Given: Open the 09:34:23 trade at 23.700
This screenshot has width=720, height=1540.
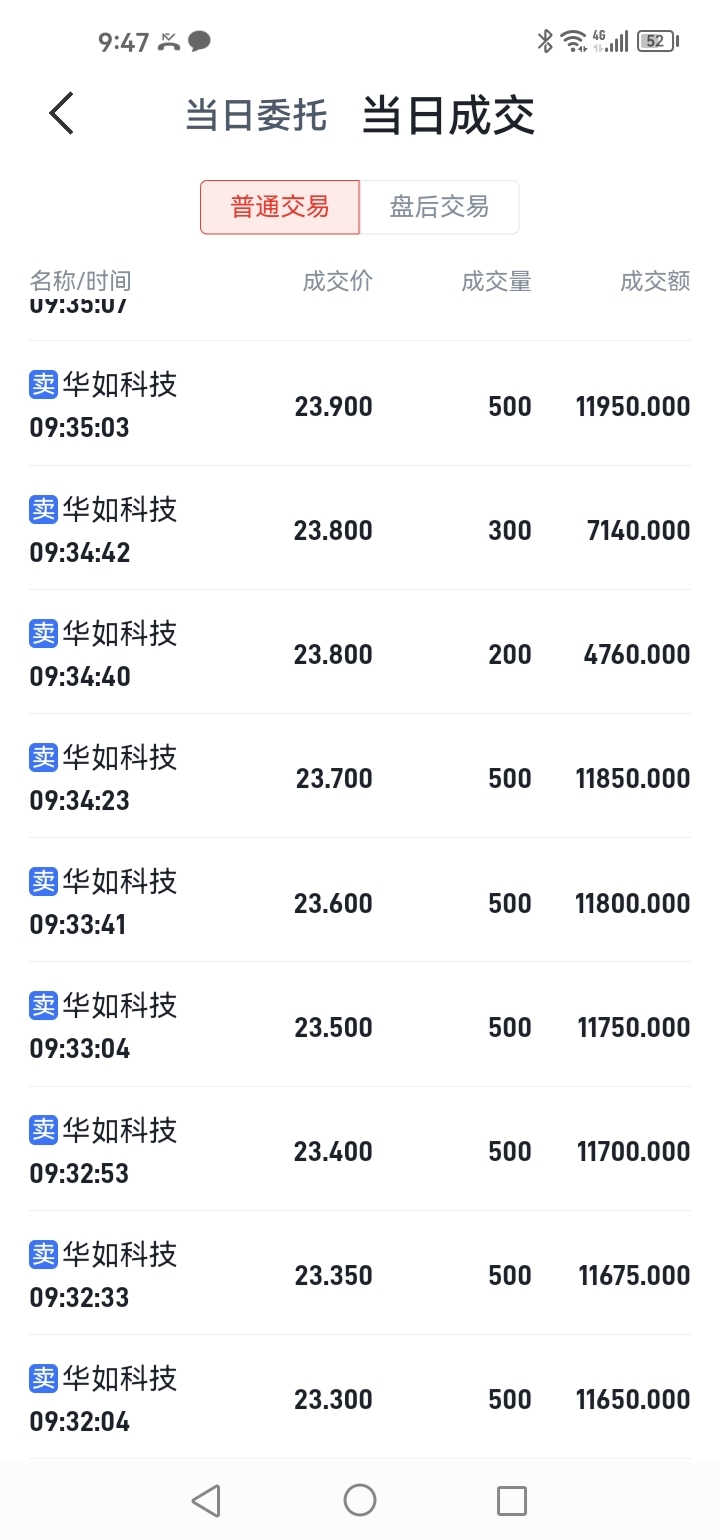Looking at the screenshot, I should coord(360,776).
